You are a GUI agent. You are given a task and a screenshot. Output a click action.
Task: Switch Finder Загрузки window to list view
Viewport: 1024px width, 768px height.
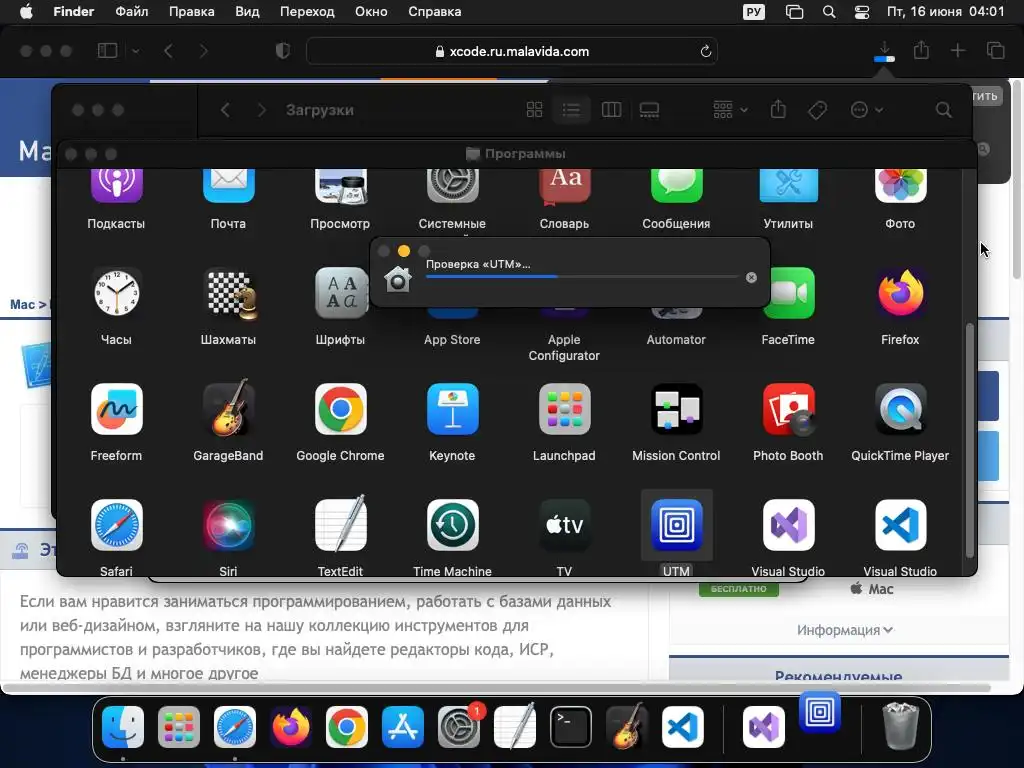[571, 110]
